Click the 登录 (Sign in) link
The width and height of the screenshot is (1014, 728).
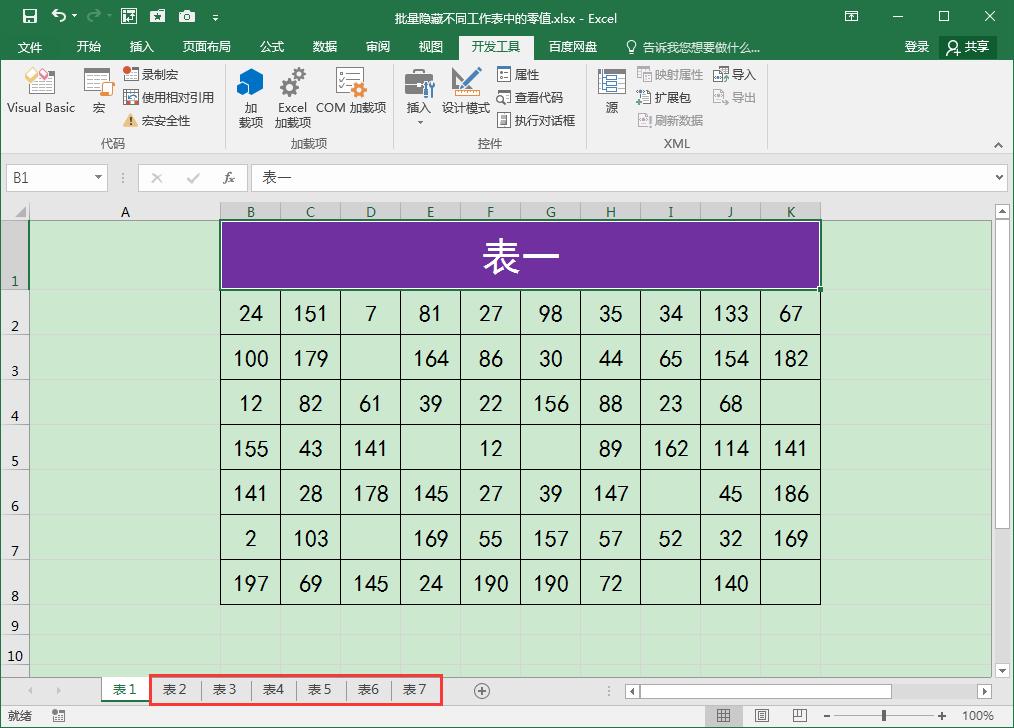tap(916, 46)
